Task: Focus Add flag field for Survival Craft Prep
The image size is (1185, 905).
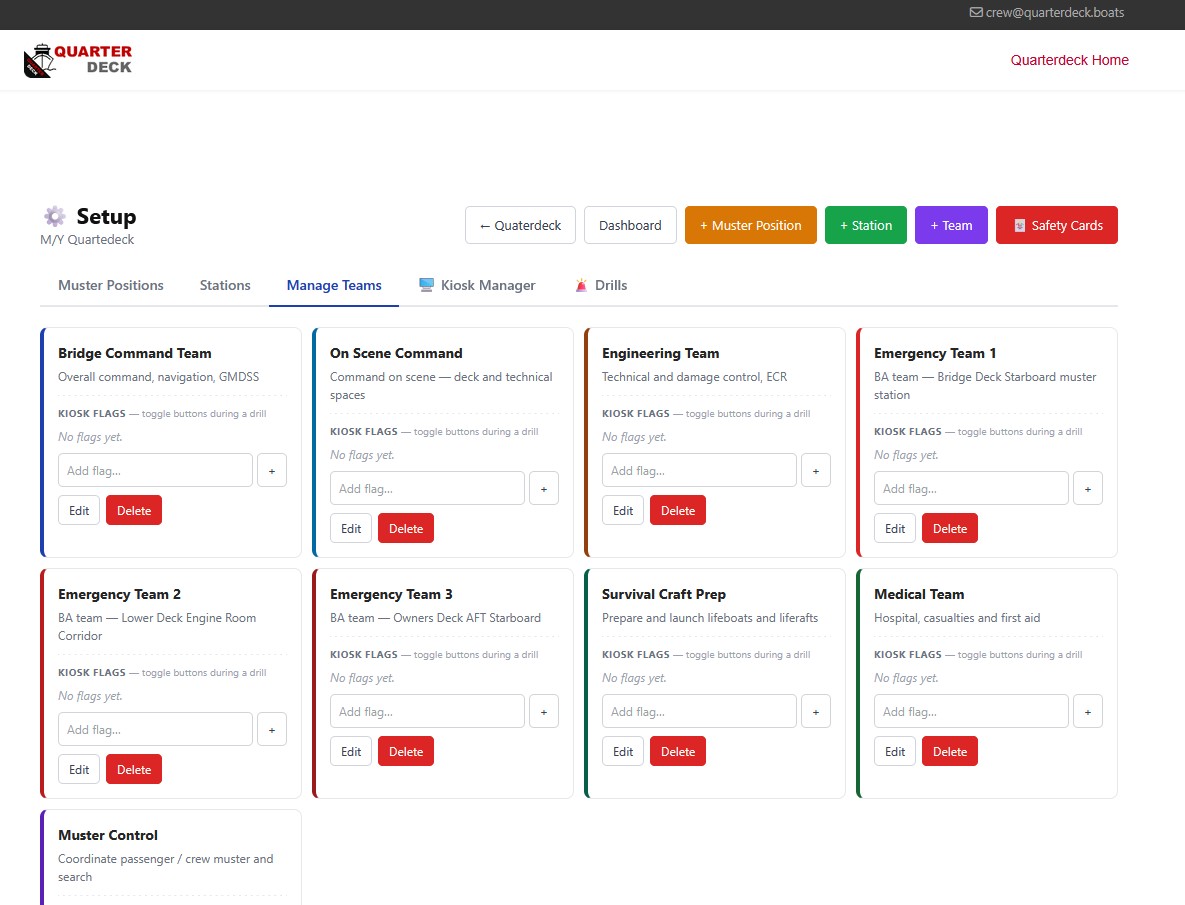Action: point(700,712)
